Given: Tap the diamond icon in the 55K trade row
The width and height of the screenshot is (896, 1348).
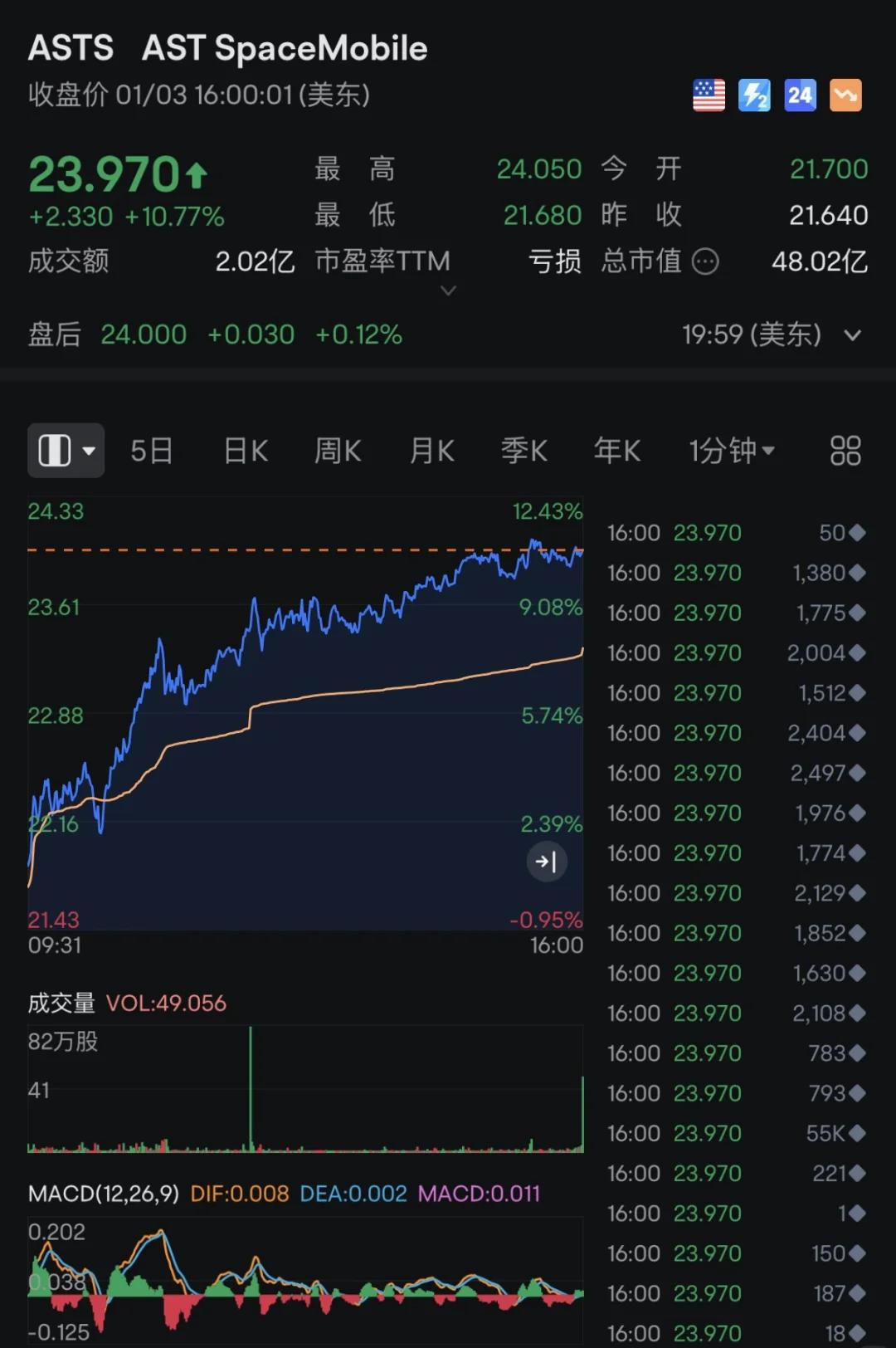Looking at the screenshot, I should [x=857, y=1133].
